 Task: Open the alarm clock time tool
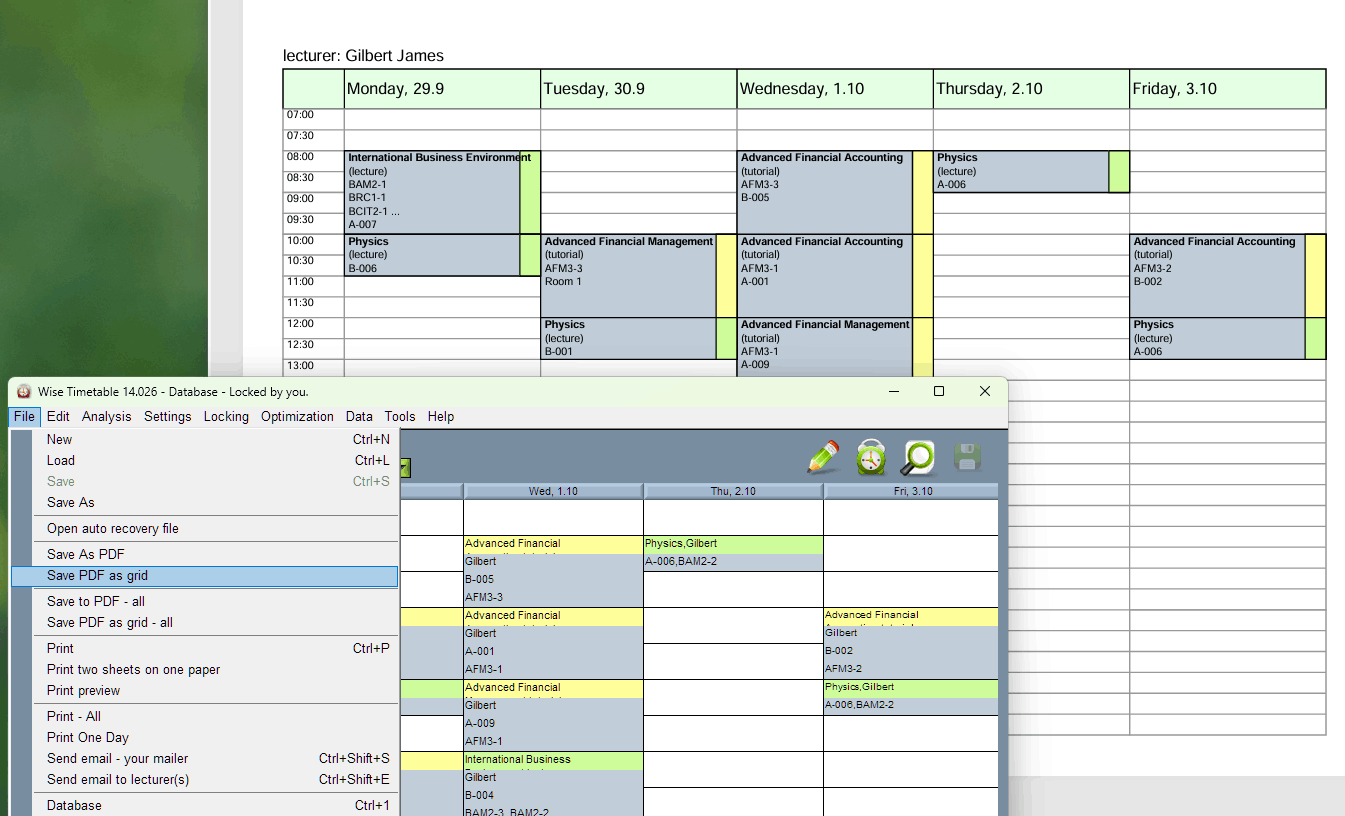[870, 458]
